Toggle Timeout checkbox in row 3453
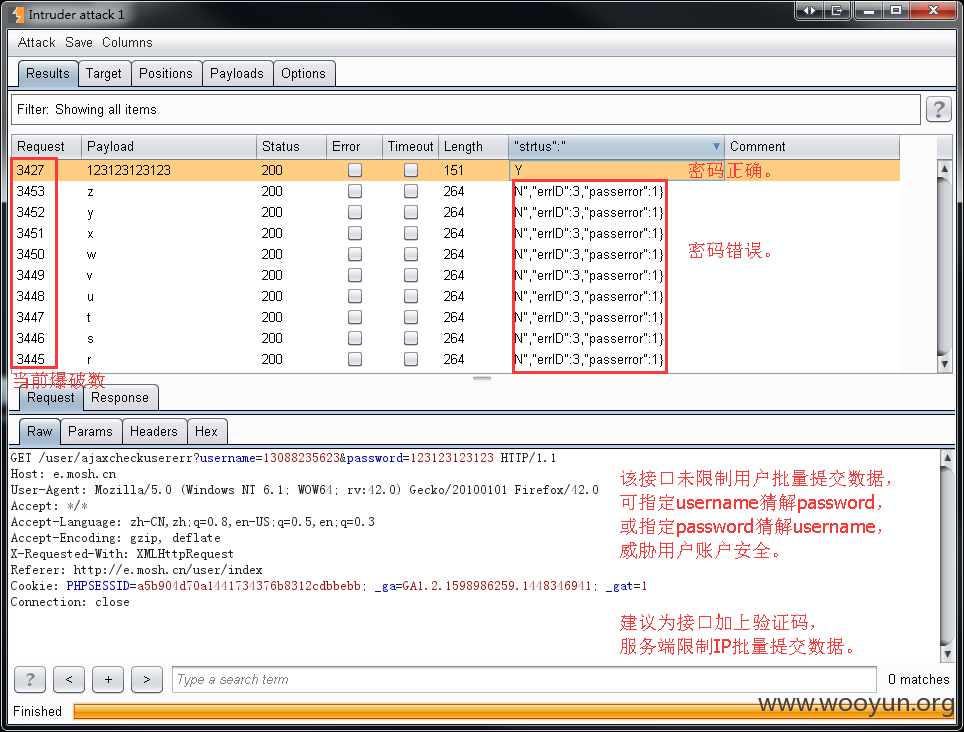The height and width of the screenshot is (732, 964). click(411, 191)
